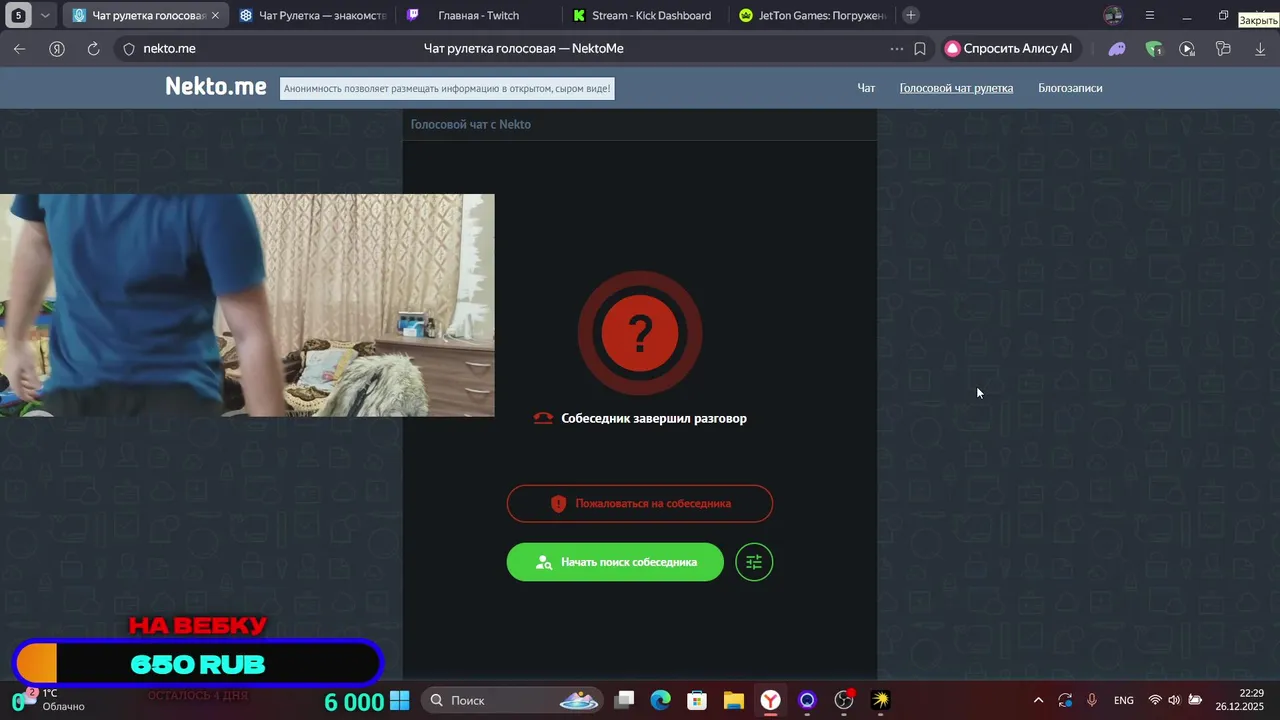
Task: Click the red question mark avatar
Action: click(640, 333)
